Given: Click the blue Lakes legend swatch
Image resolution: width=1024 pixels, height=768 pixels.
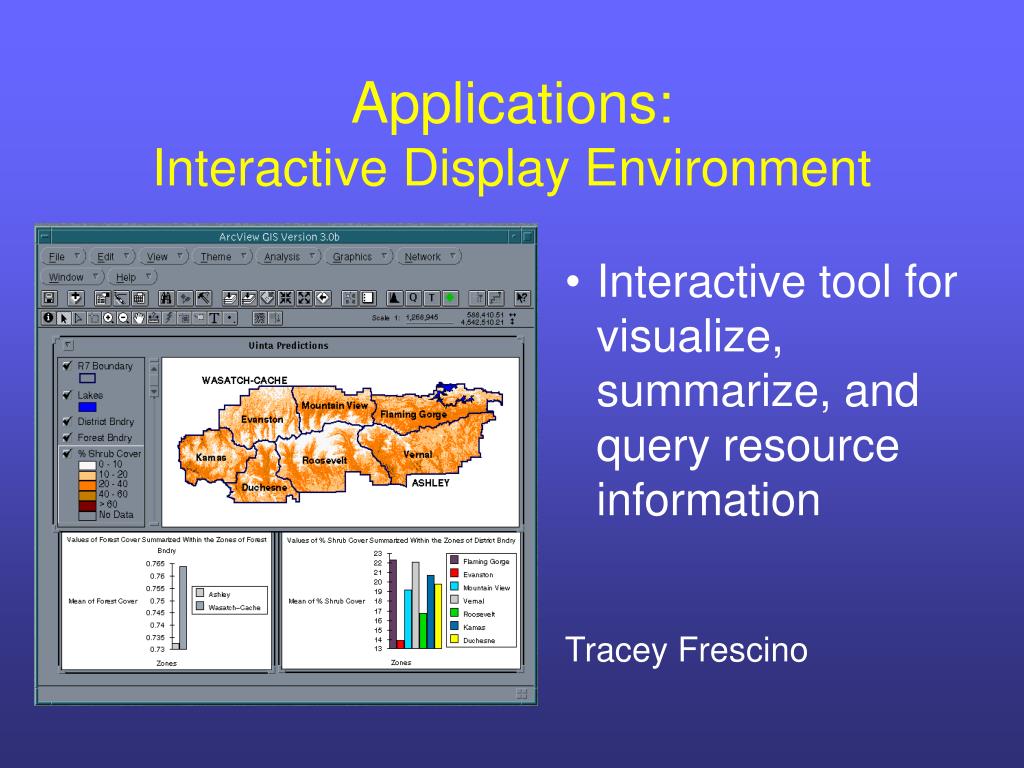Looking at the screenshot, I should click(88, 407).
